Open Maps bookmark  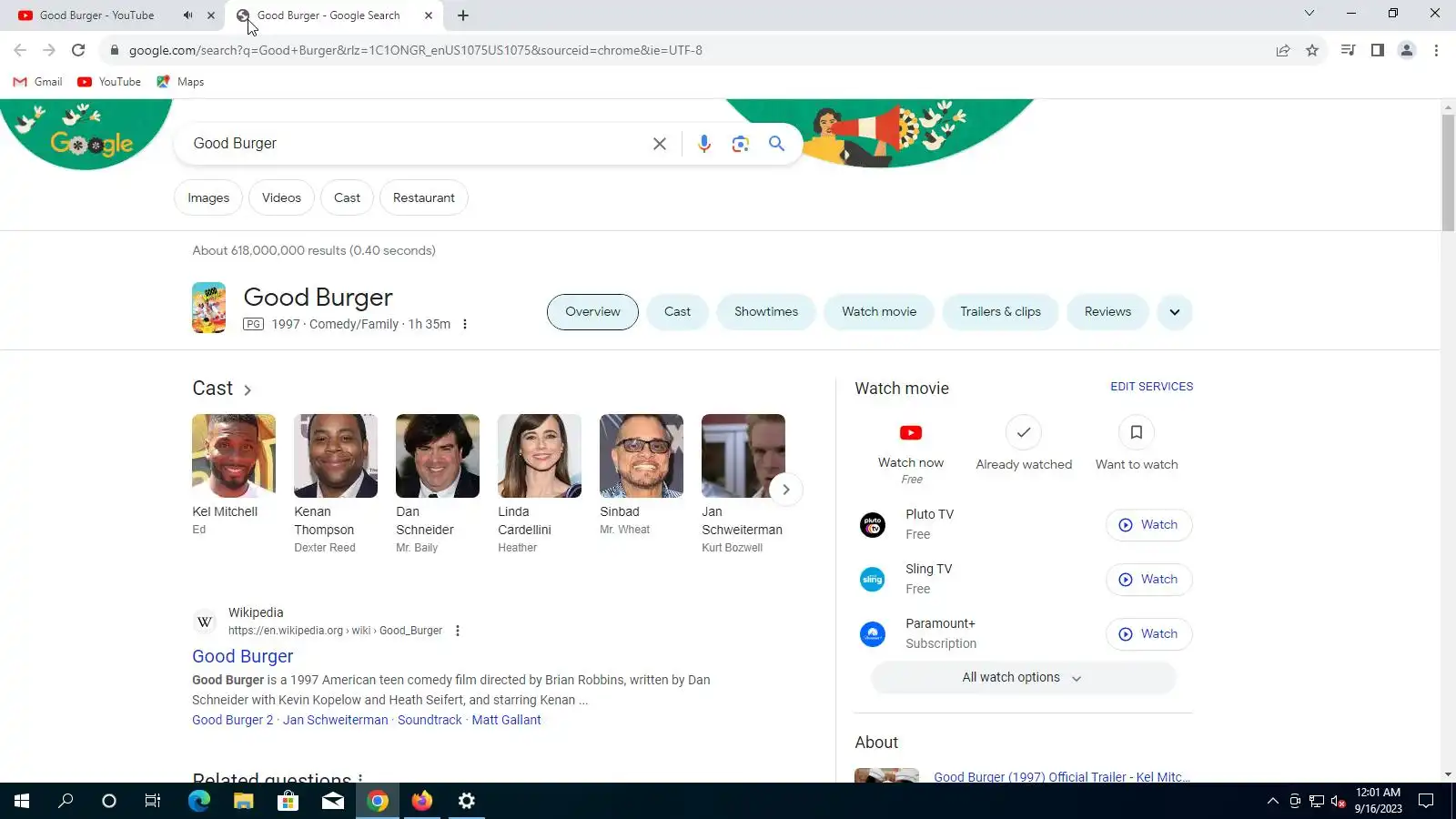[180, 82]
